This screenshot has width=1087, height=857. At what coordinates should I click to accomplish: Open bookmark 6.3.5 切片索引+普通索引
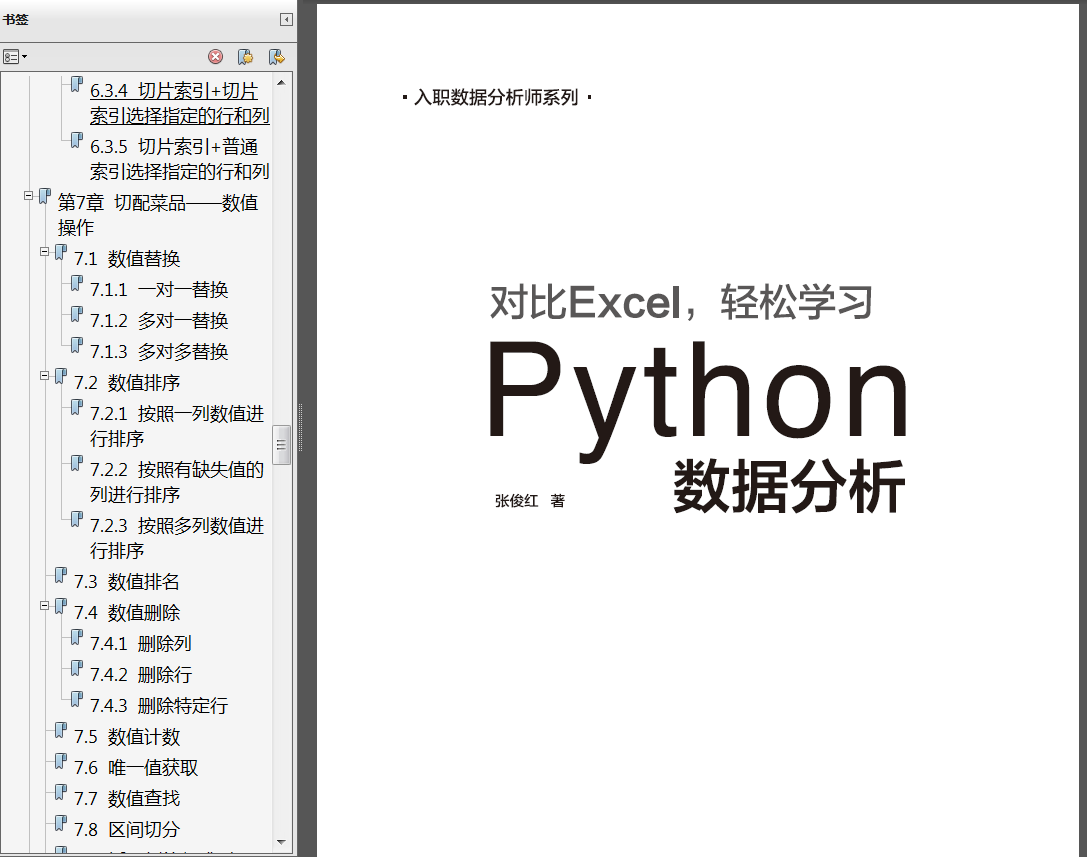click(180, 159)
